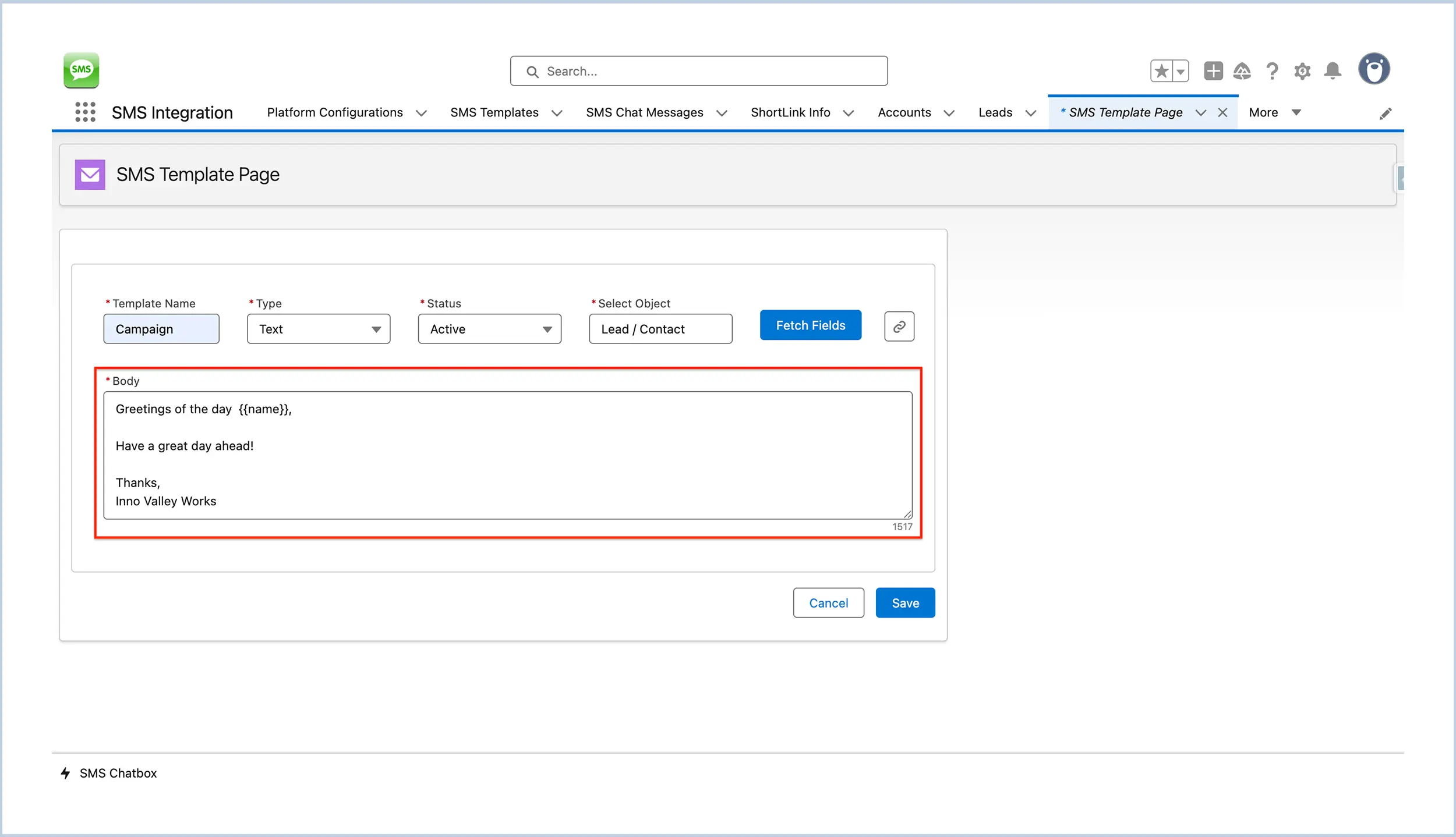Expand the More navigation dropdown
This screenshot has width=1456, height=837.
[x=1274, y=112]
